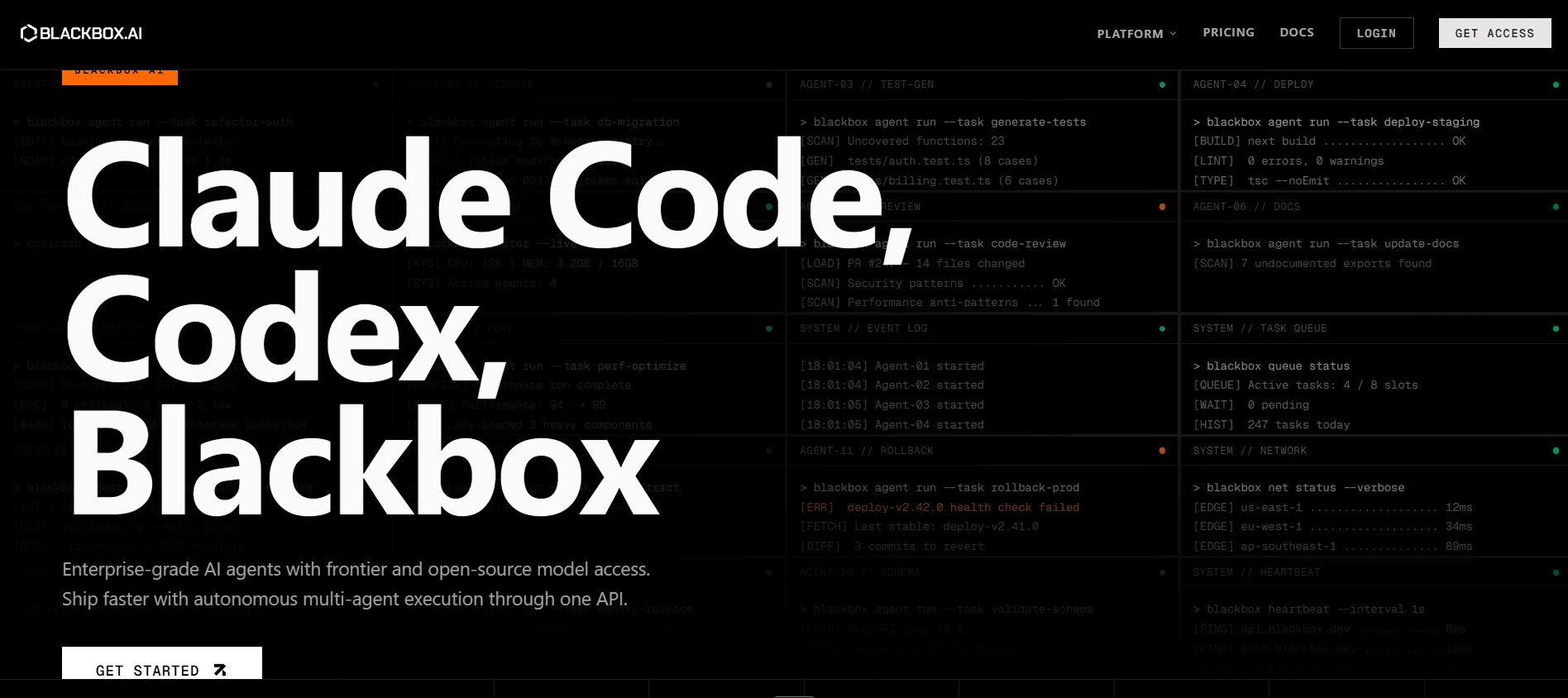1568x698 pixels.
Task: Click 'blackbox queue status' command
Action: 1271,366
